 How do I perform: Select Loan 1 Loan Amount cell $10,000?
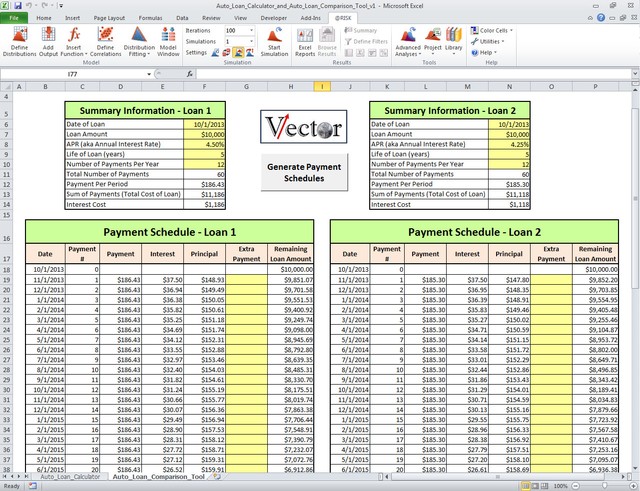[204, 134]
